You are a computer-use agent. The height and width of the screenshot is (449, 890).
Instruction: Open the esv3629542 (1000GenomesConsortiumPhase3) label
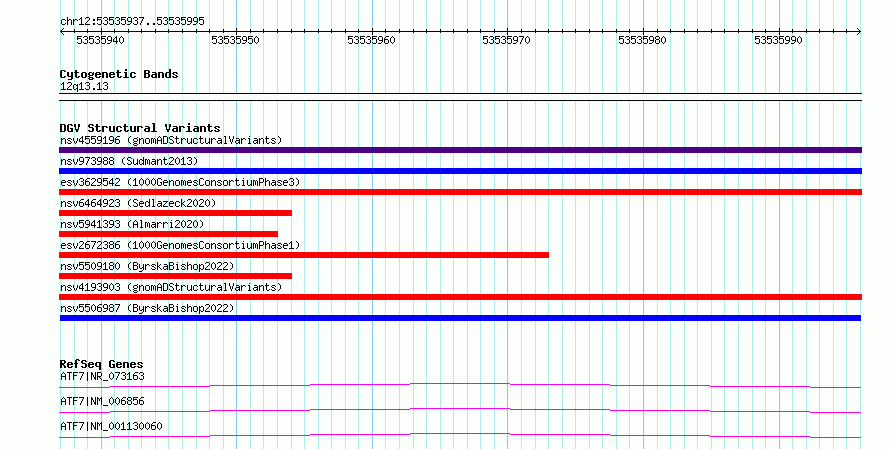click(x=180, y=182)
